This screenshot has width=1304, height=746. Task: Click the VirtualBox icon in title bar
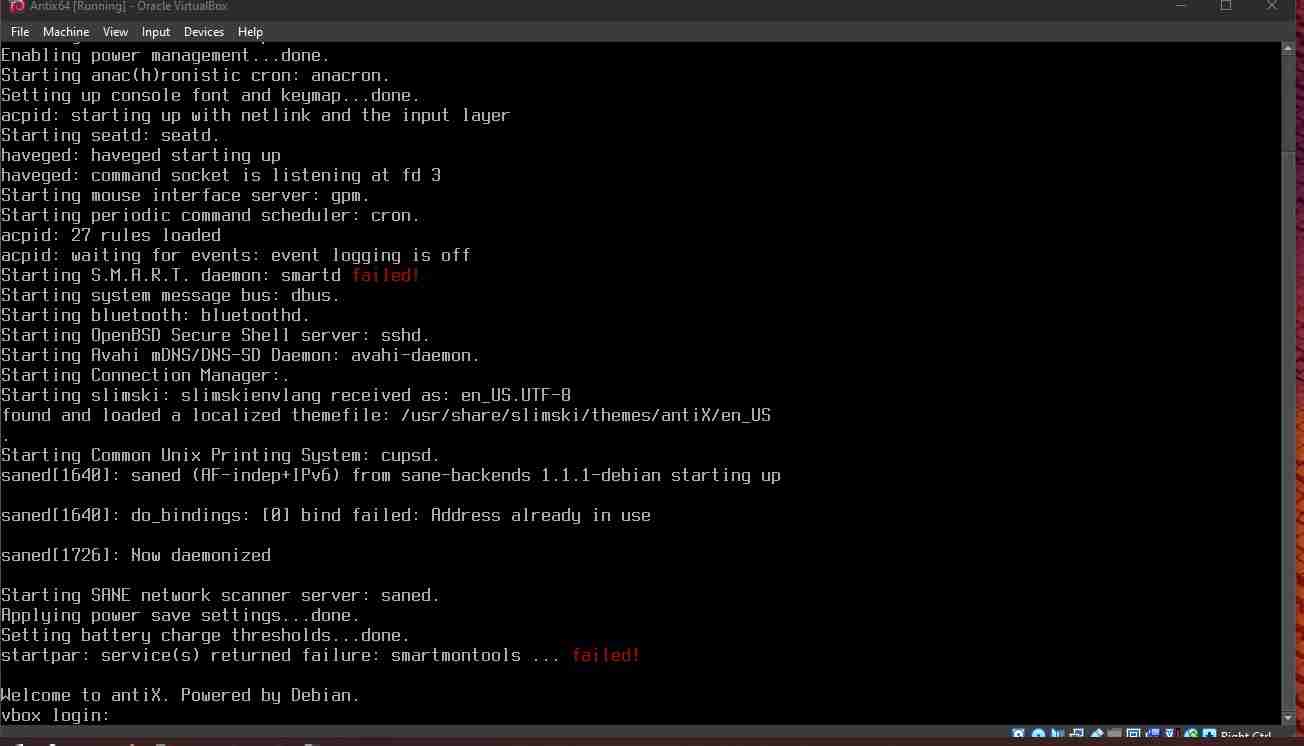(16, 6)
